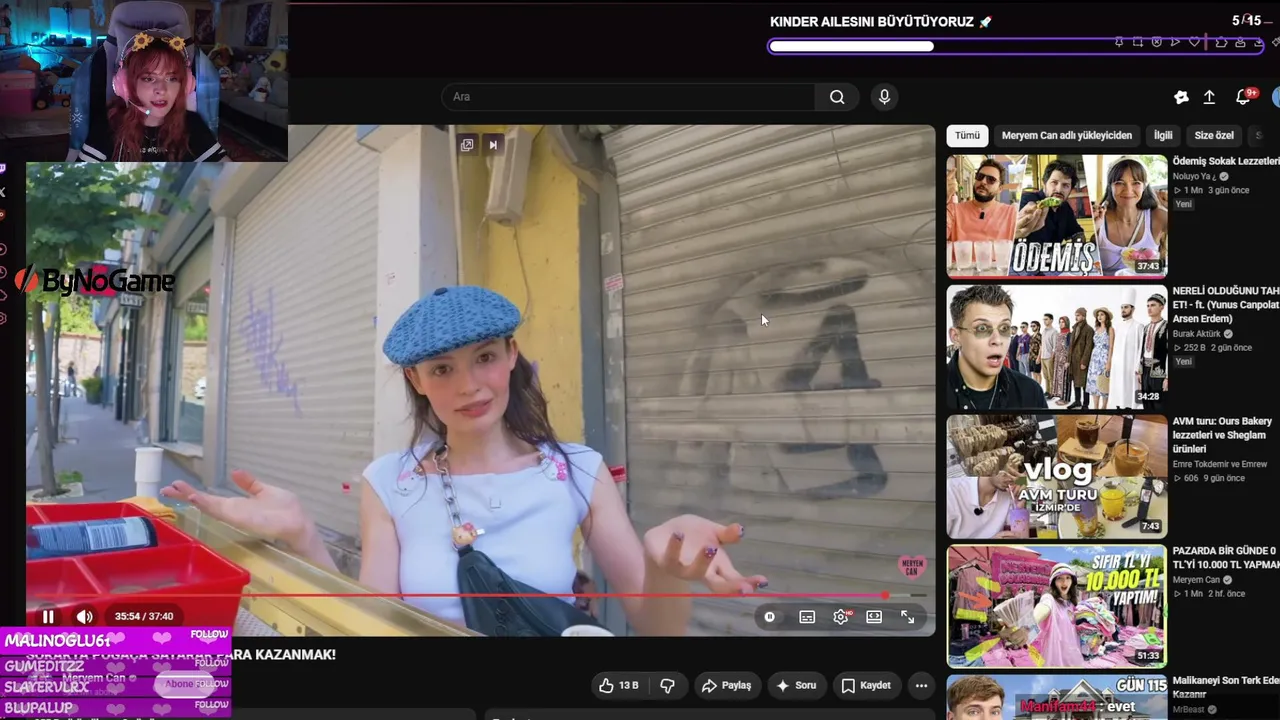Image resolution: width=1280 pixels, height=720 pixels.
Task: Click the puzzle piece icon in the overlay bar
Action: (1222, 42)
